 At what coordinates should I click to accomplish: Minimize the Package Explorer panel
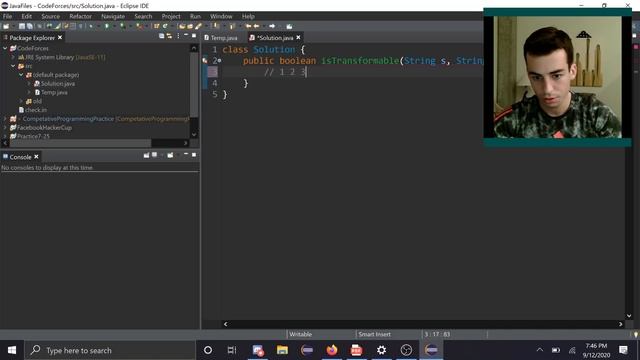point(186,36)
